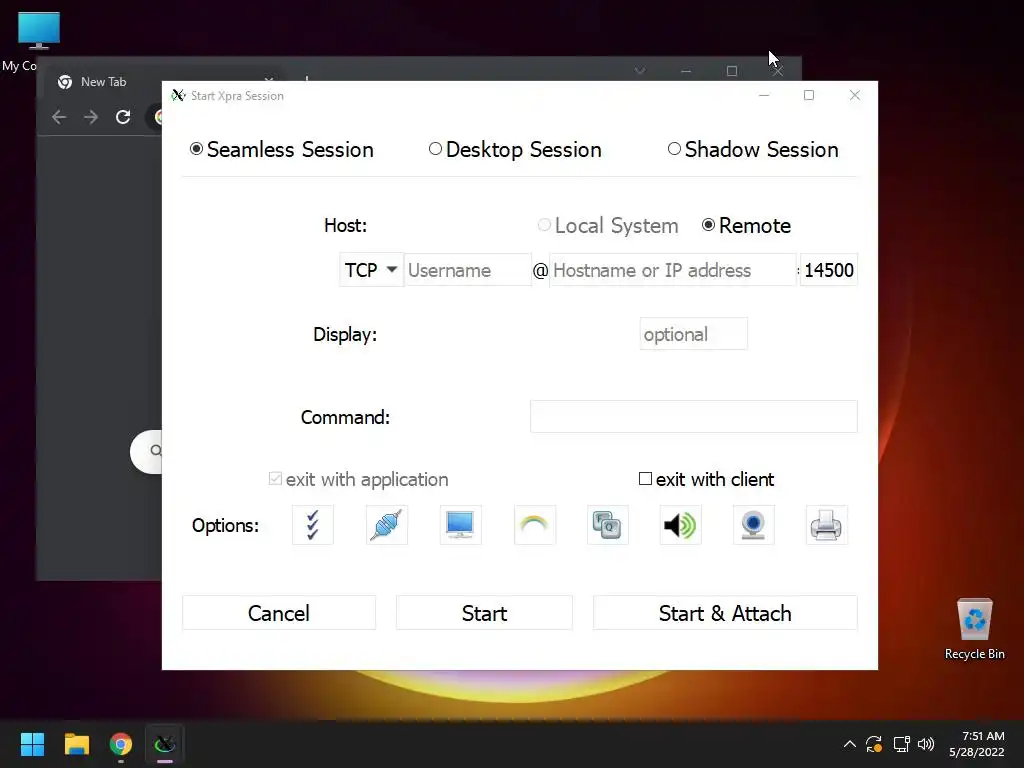Close the Start Xpra Session dialog
This screenshot has height=768, width=1024.
854,95
